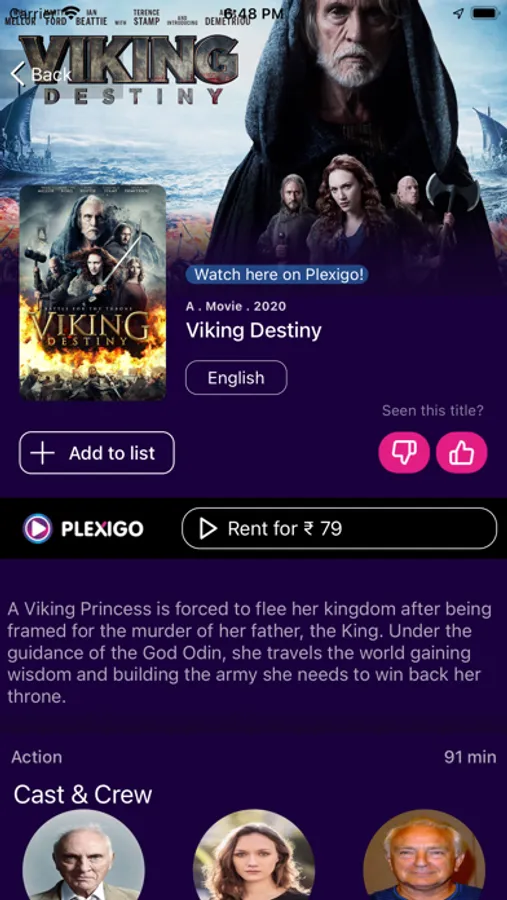The width and height of the screenshot is (507, 900).
Task: Tap the thumbs up like icon
Action: 462,453
